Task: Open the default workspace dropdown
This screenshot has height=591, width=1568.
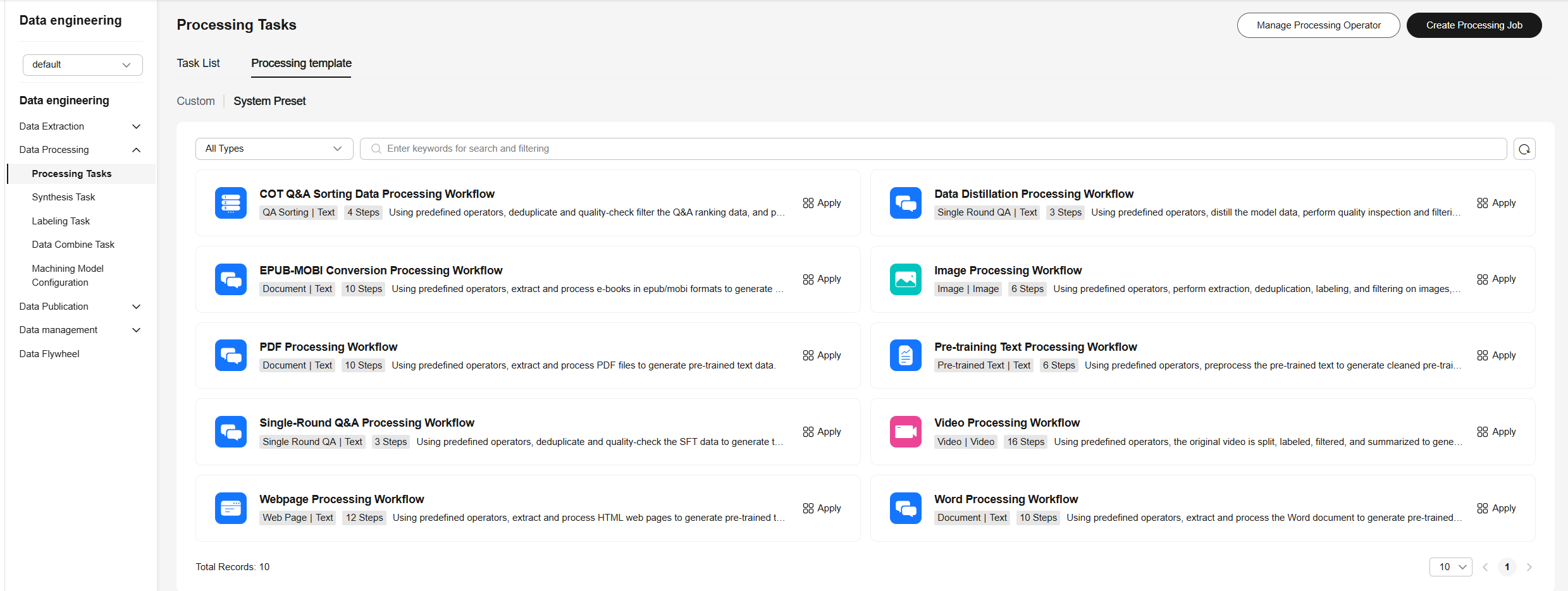Action: tap(82, 65)
